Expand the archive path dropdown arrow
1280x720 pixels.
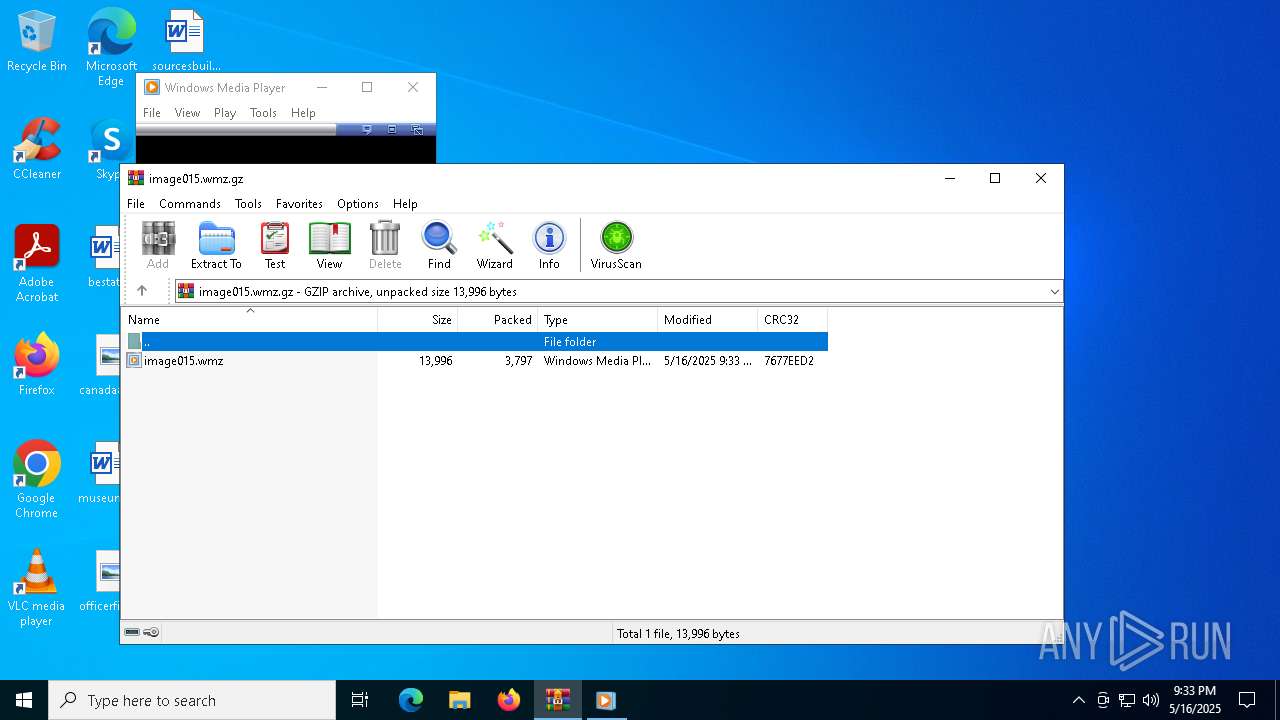coord(1054,292)
